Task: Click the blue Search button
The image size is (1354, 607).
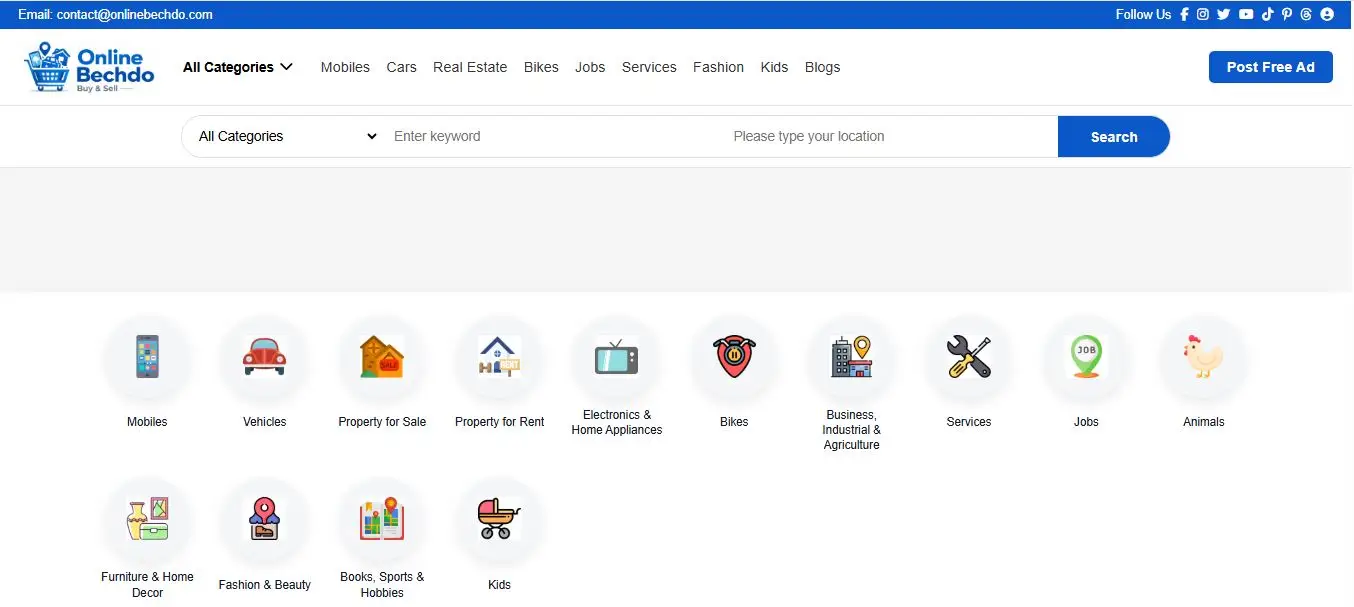Action: point(1114,137)
